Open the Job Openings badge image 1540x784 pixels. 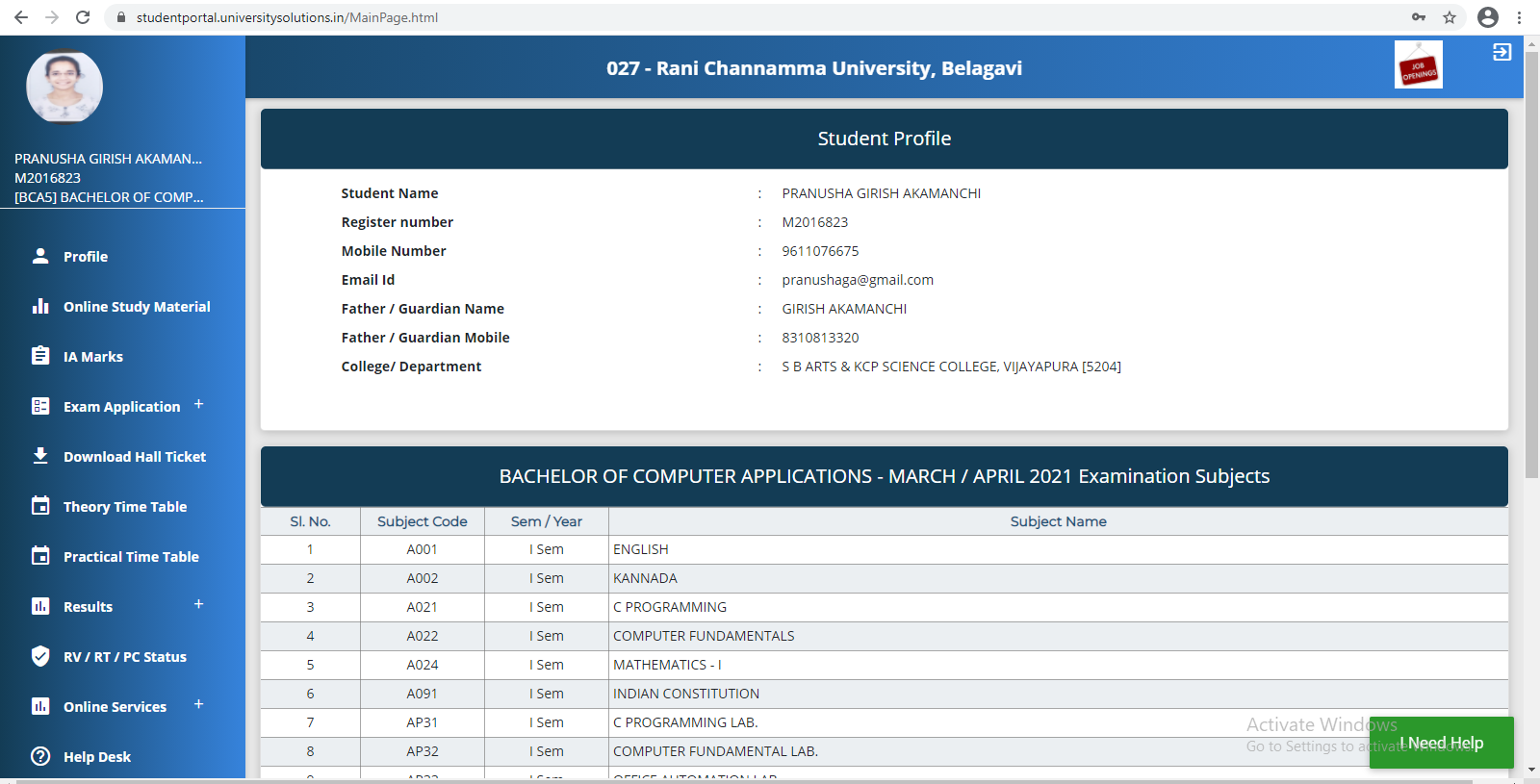[x=1418, y=64]
